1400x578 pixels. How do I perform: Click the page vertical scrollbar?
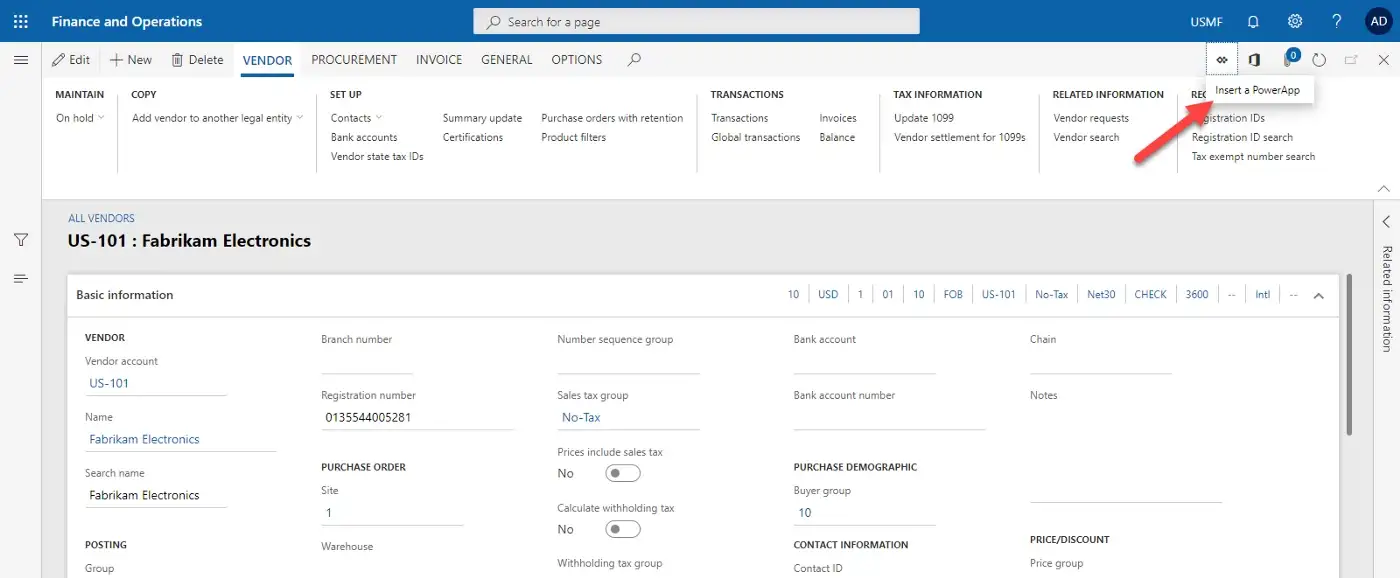[1350, 355]
